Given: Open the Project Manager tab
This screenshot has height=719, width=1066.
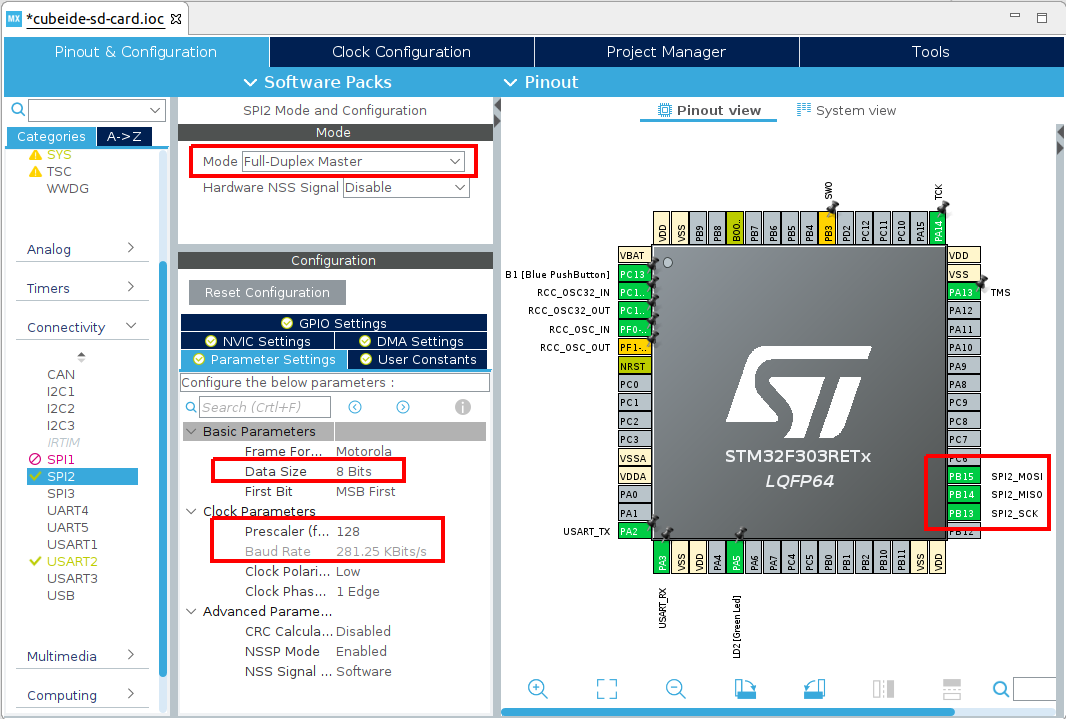Looking at the screenshot, I should tap(666, 51).
